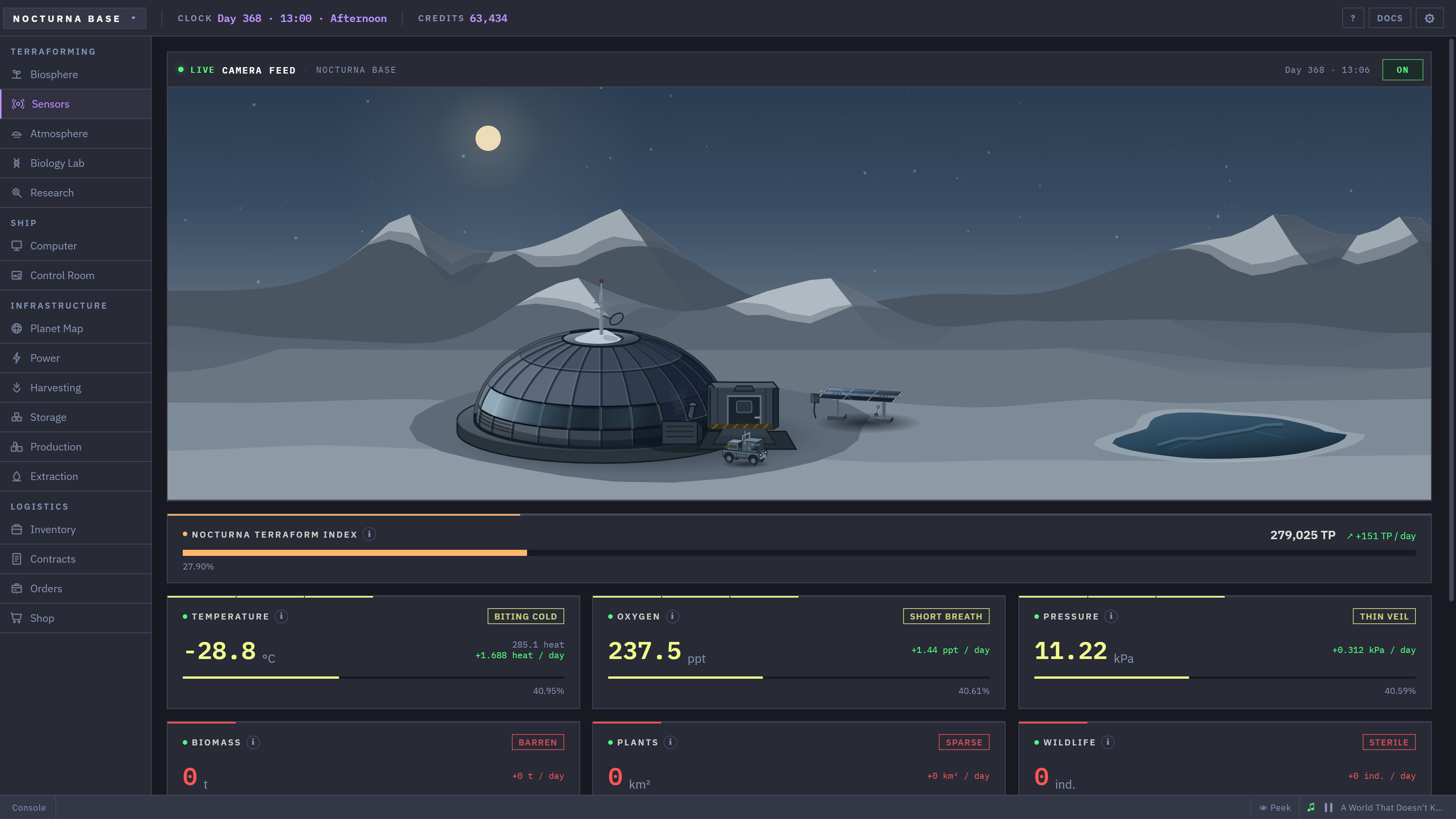
Task: Click the Oxygen info icon
Action: (x=672, y=616)
